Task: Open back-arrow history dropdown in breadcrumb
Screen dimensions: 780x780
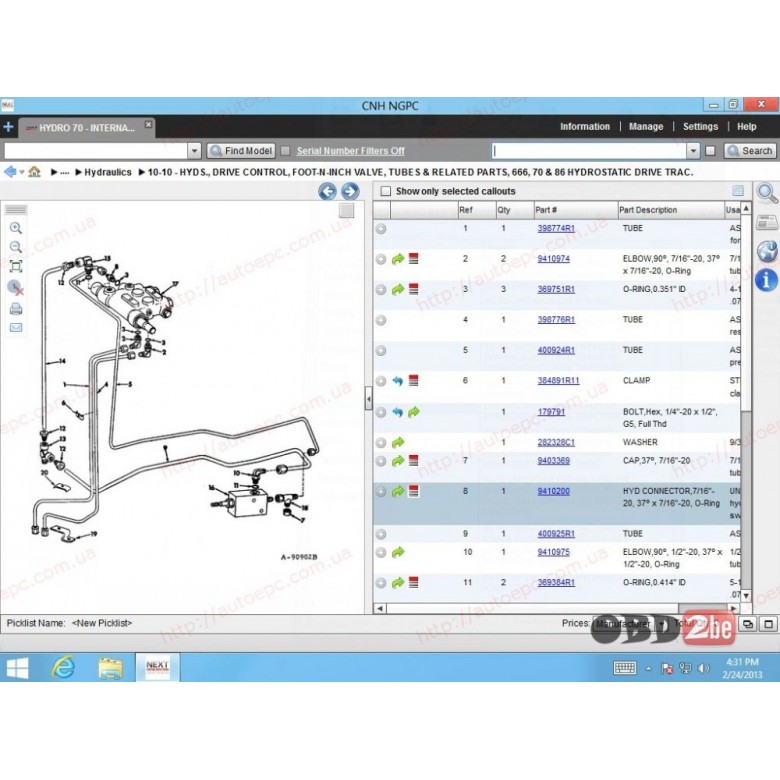Action: (21, 173)
